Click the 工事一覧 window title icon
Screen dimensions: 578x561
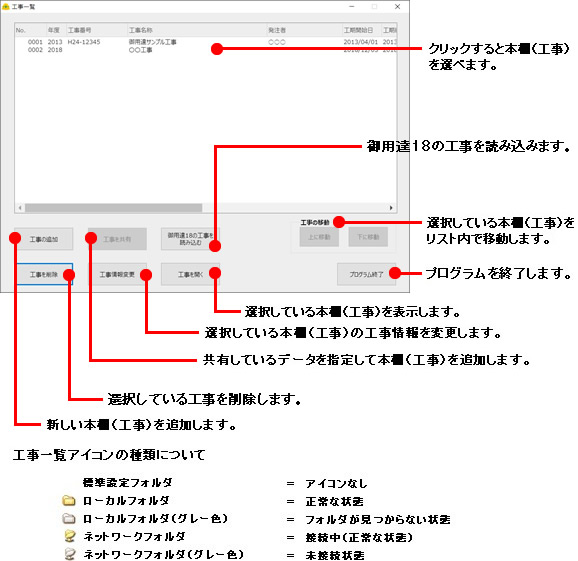(x=6, y=7)
